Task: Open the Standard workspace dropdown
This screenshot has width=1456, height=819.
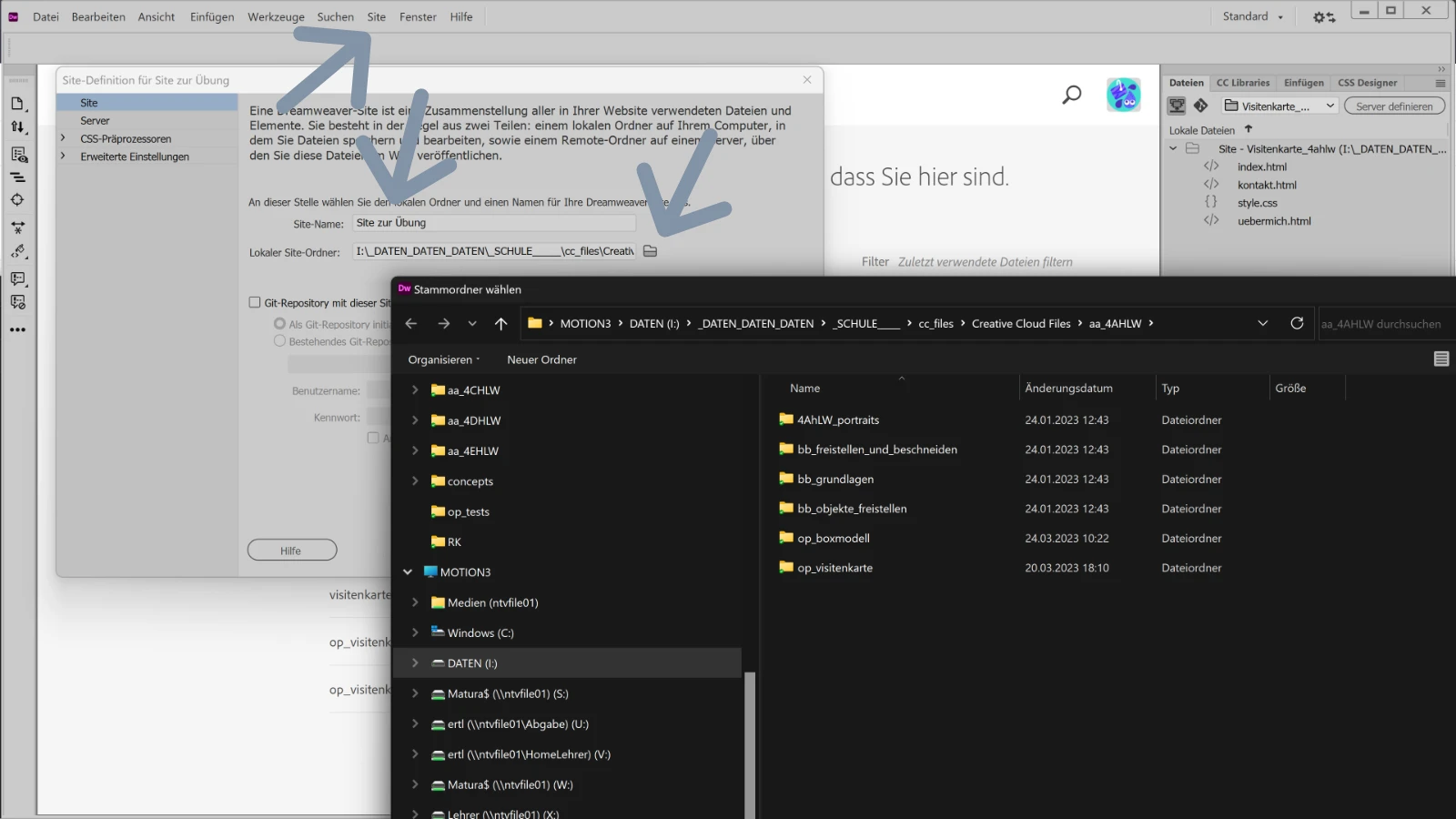Action: point(1253,16)
